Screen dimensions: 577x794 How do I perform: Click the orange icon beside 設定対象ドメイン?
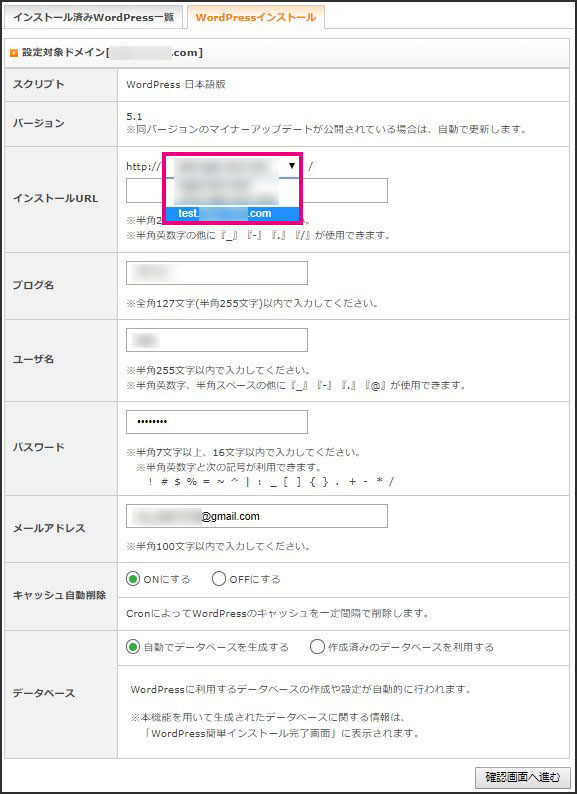click(14, 53)
